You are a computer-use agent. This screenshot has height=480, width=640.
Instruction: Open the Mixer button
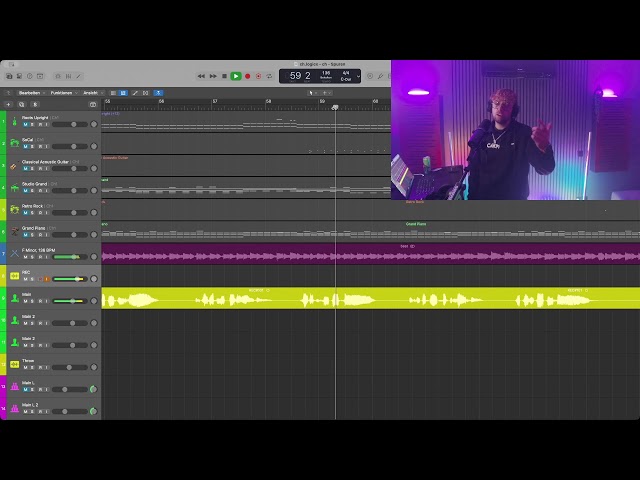tap(69, 76)
